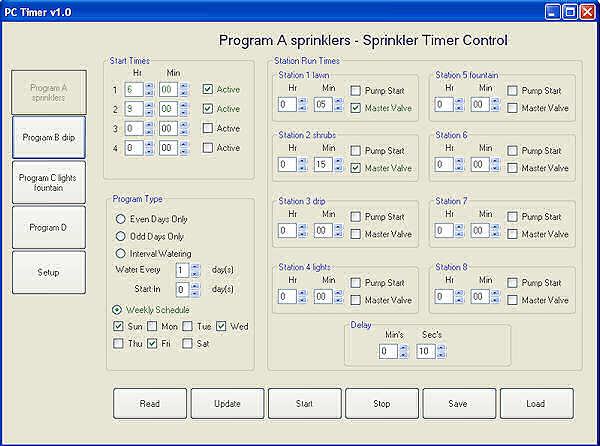Check Master Valve for Station 4 lights
This screenshot has width=600, height=446.
(355, 300)
